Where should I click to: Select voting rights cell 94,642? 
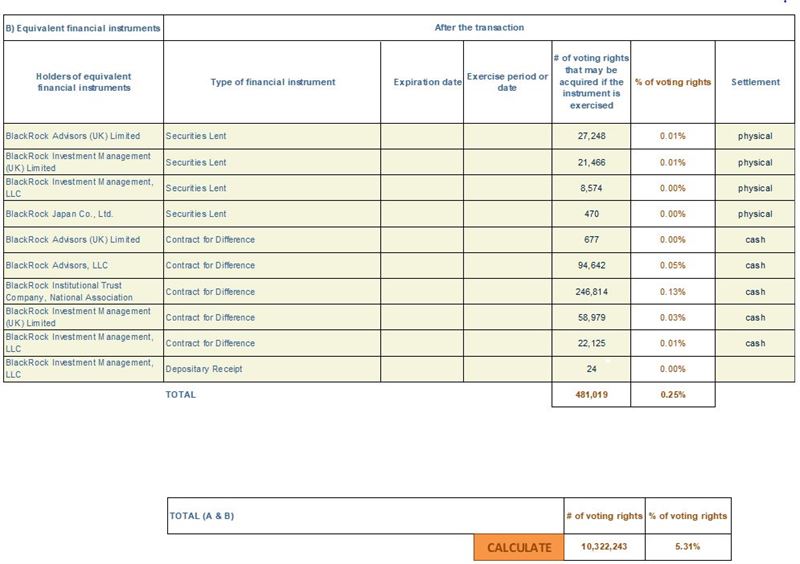point(591,265)
